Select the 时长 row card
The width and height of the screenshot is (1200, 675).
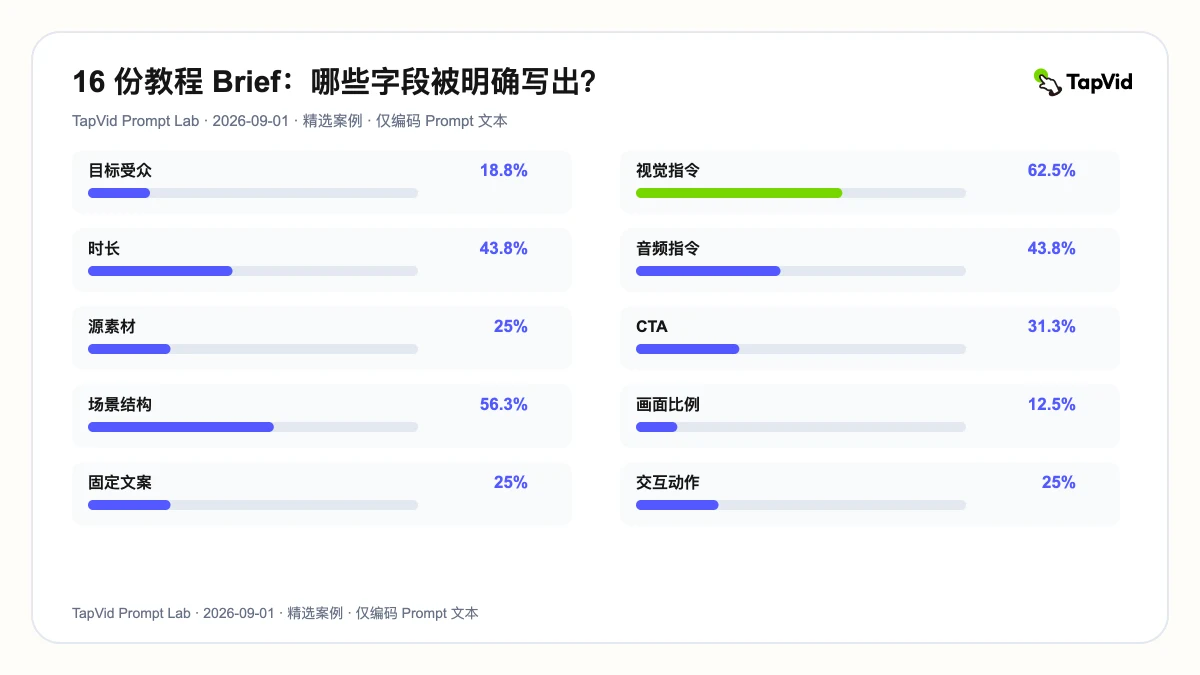(322, 260)
